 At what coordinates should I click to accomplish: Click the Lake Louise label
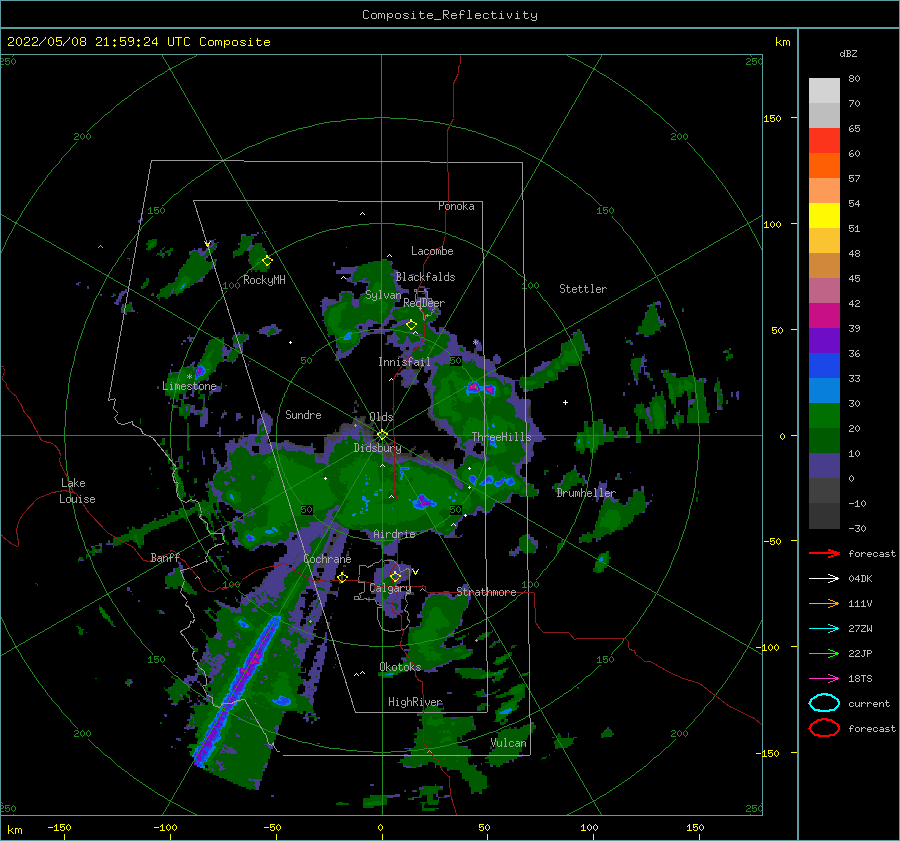pos(78,491)
